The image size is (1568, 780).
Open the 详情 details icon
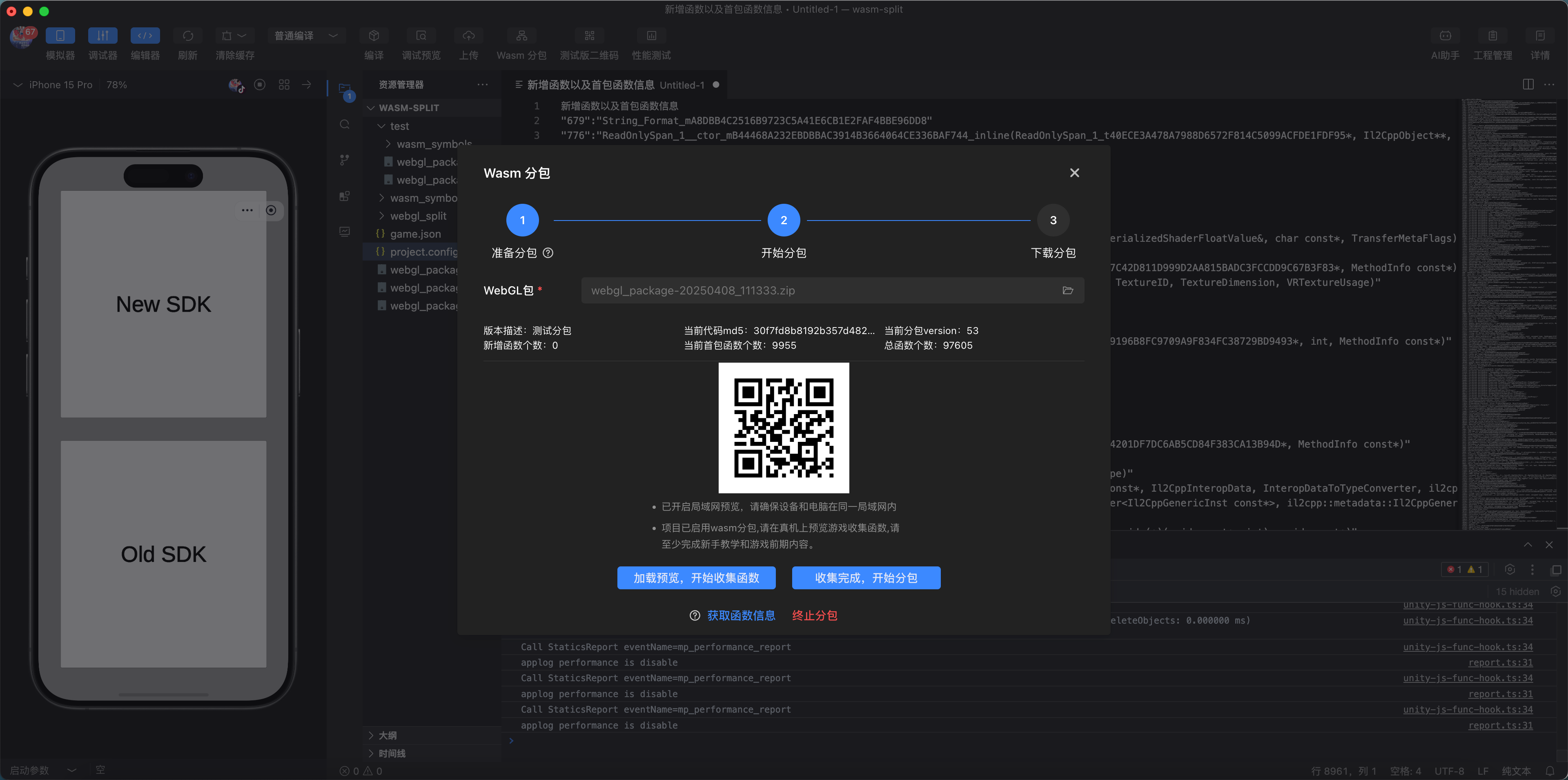click(1540, 35)
